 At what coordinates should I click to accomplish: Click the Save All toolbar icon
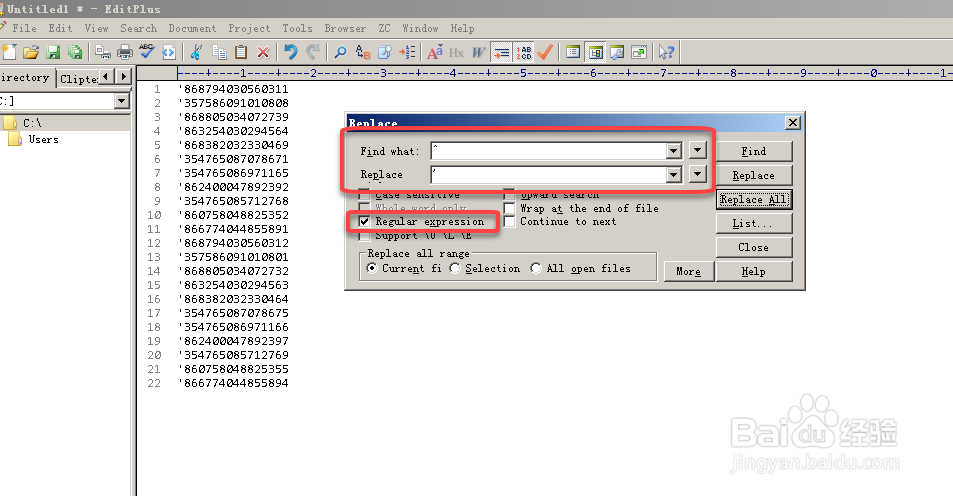pyautogui.click(x=75, y=52)
